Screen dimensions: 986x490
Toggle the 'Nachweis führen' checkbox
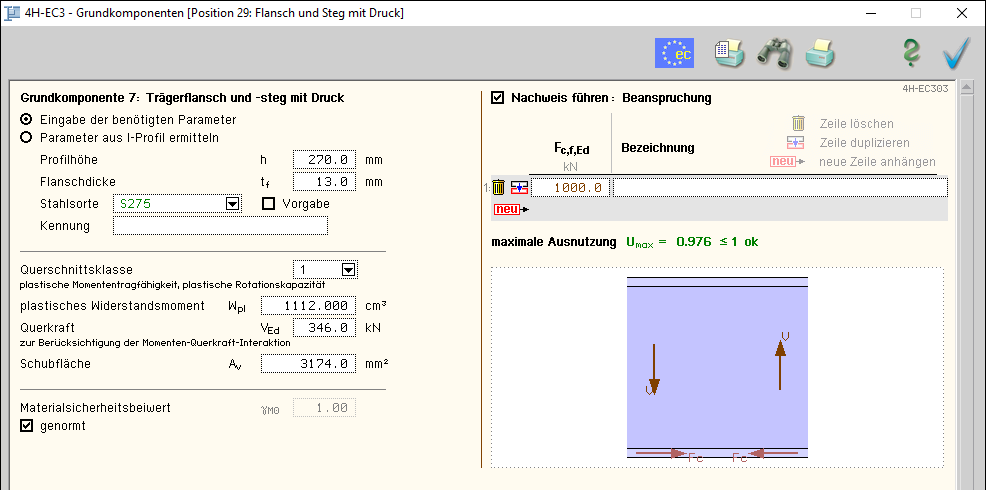coord(498,98)
